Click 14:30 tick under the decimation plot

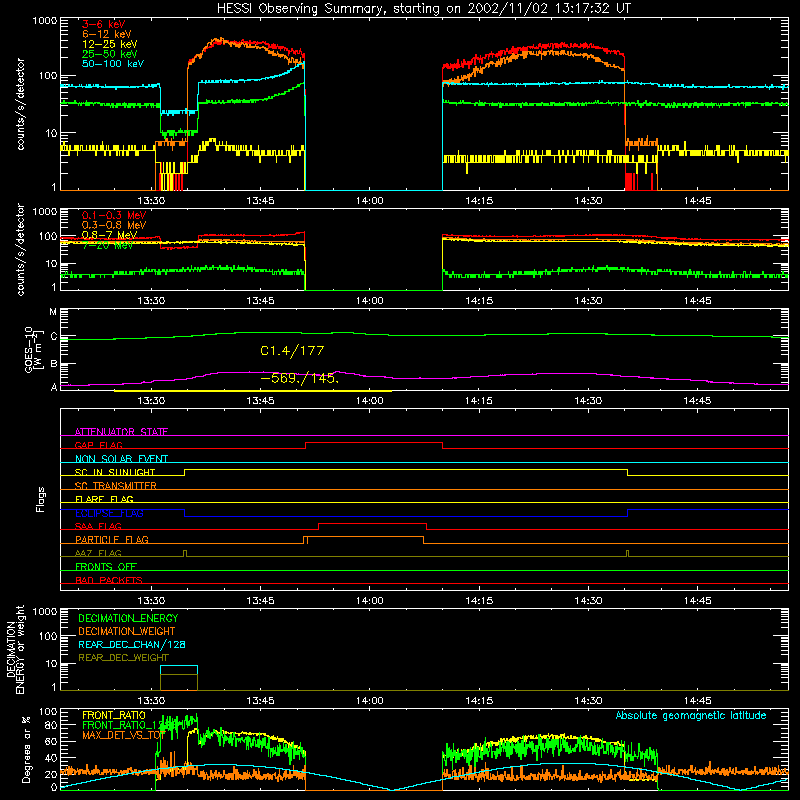point(588,701)
